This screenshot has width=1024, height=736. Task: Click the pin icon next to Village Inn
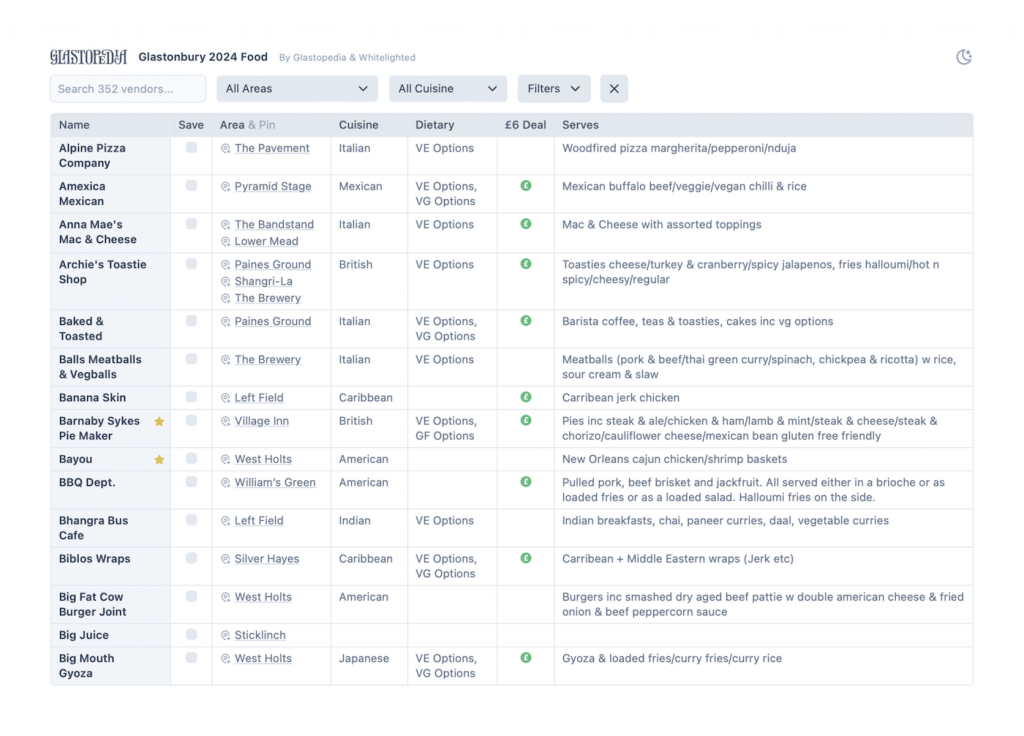225,421
